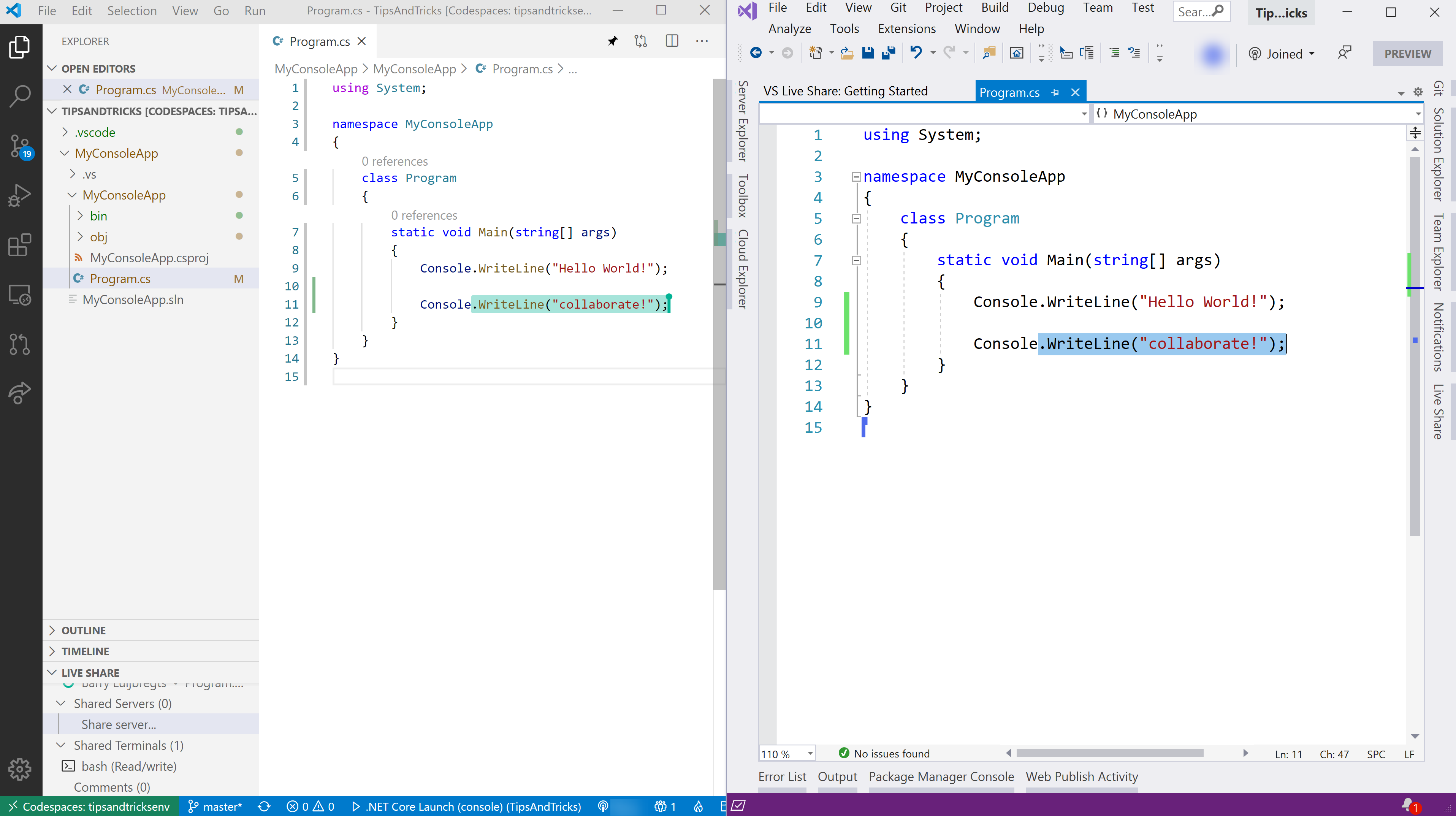Collapse the class Program outlining toggle
The image size is (1456, 816).
pyautogui.click(x=856, y=219)
